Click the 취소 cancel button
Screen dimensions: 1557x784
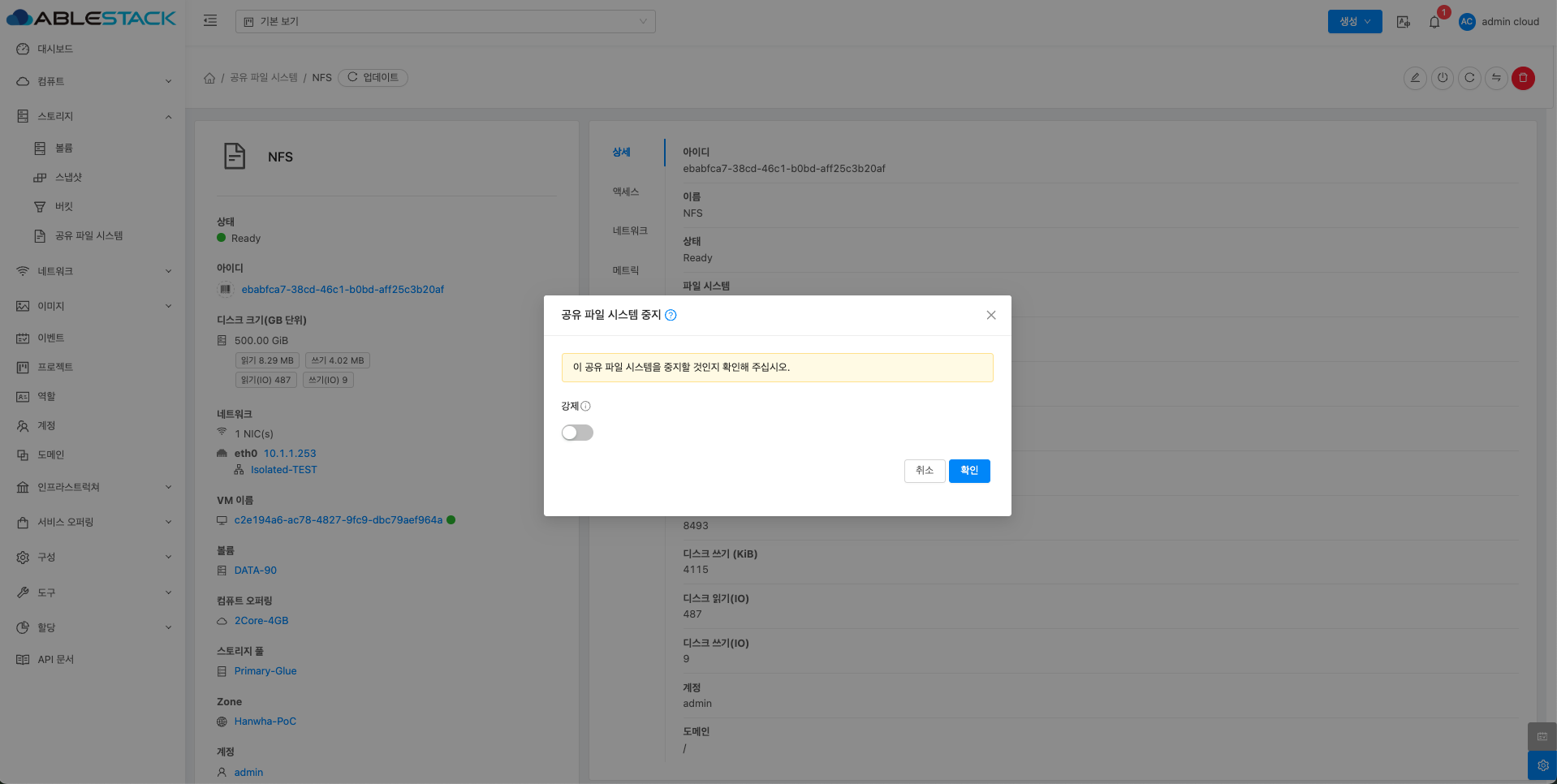click(924, 471)
